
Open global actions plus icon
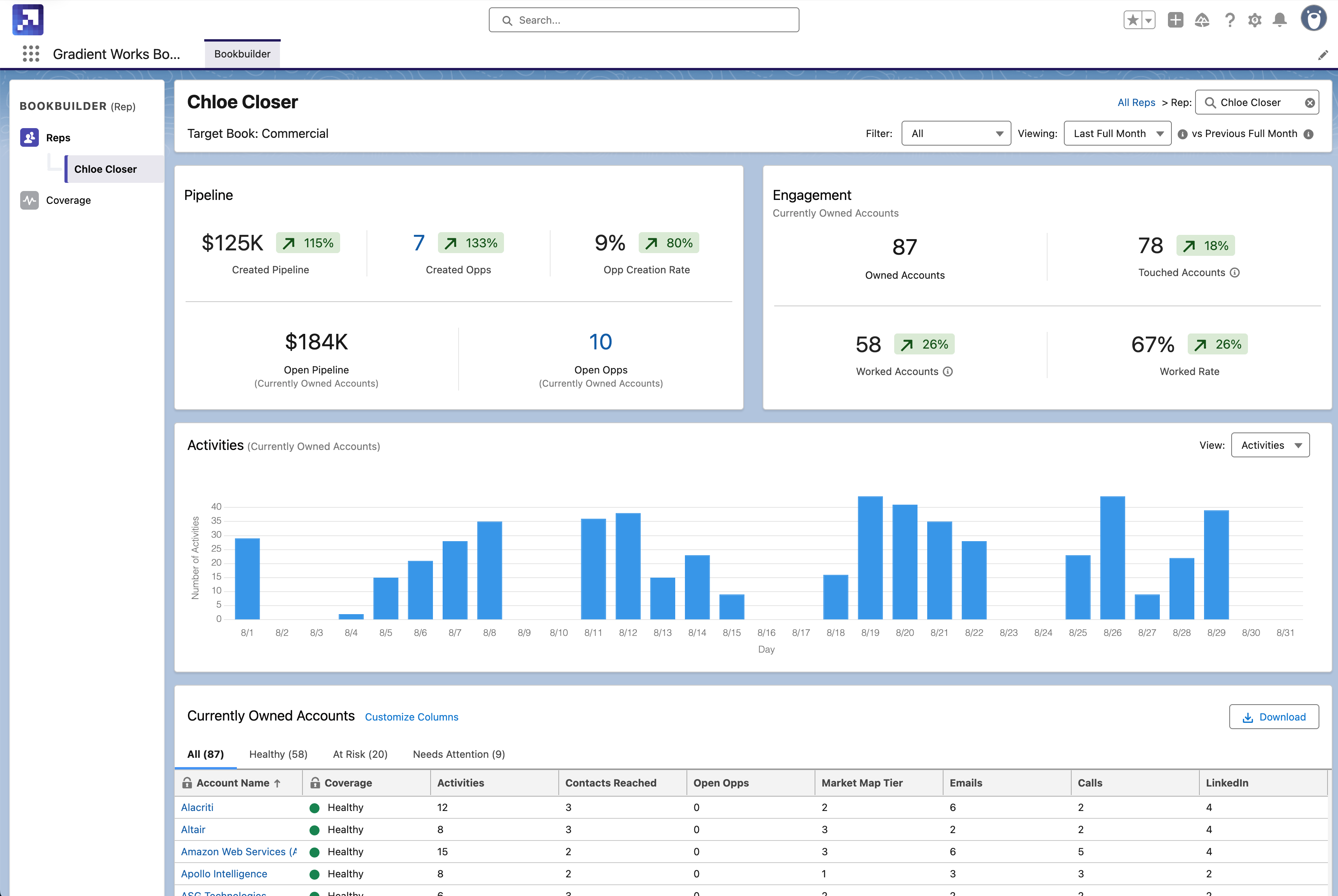click(1175, 20)
